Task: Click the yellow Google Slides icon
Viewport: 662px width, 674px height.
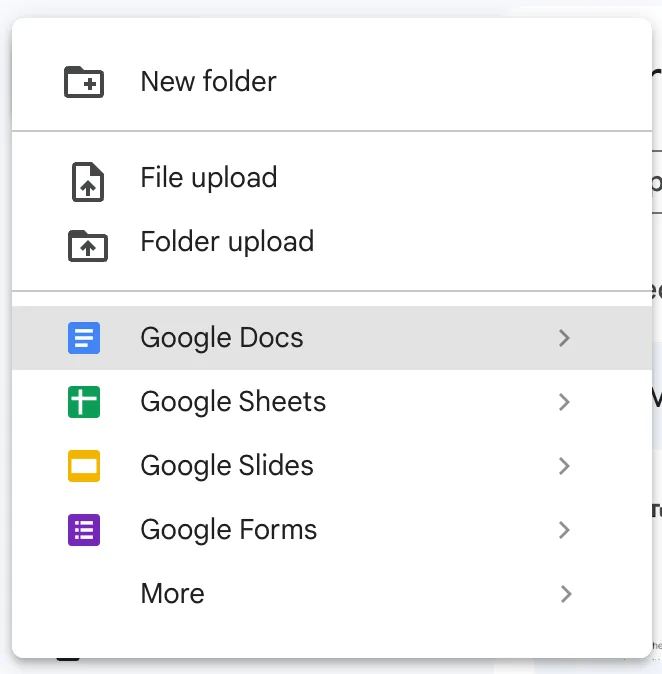Action: point(84,466)
